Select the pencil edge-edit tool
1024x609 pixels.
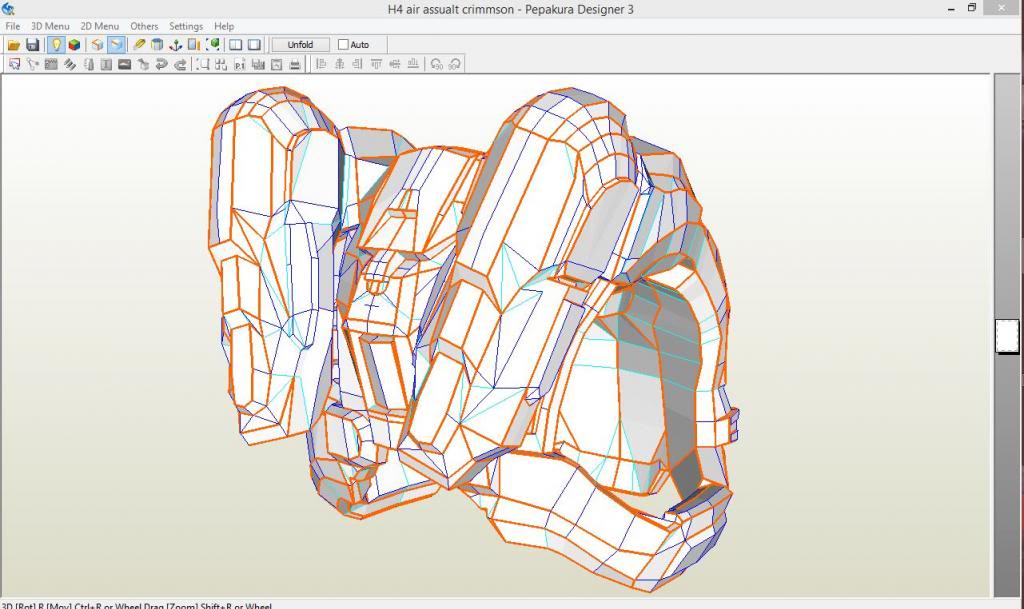[x=140, y=45]
